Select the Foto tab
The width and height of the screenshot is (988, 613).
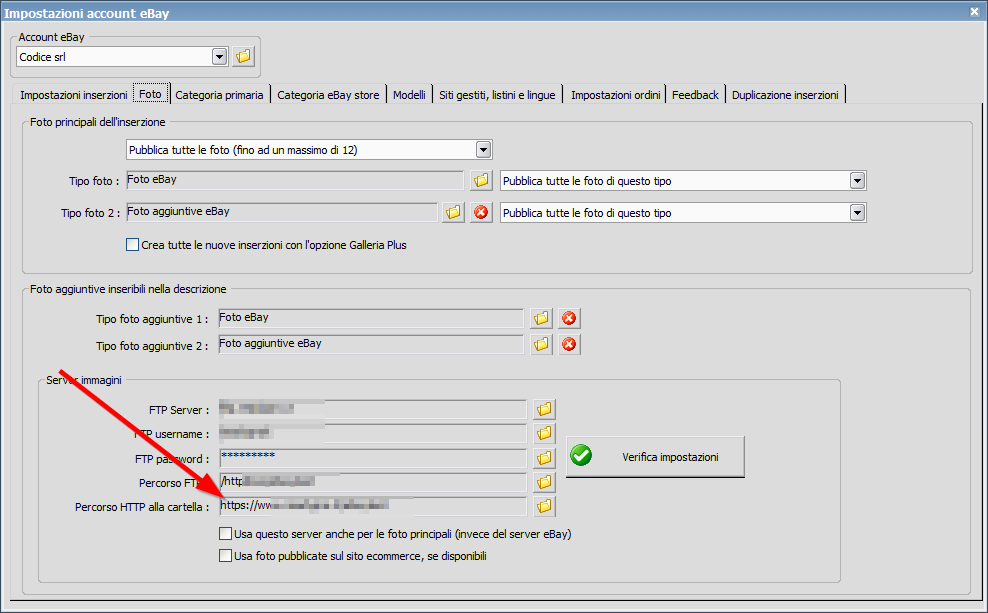point(151,94)
